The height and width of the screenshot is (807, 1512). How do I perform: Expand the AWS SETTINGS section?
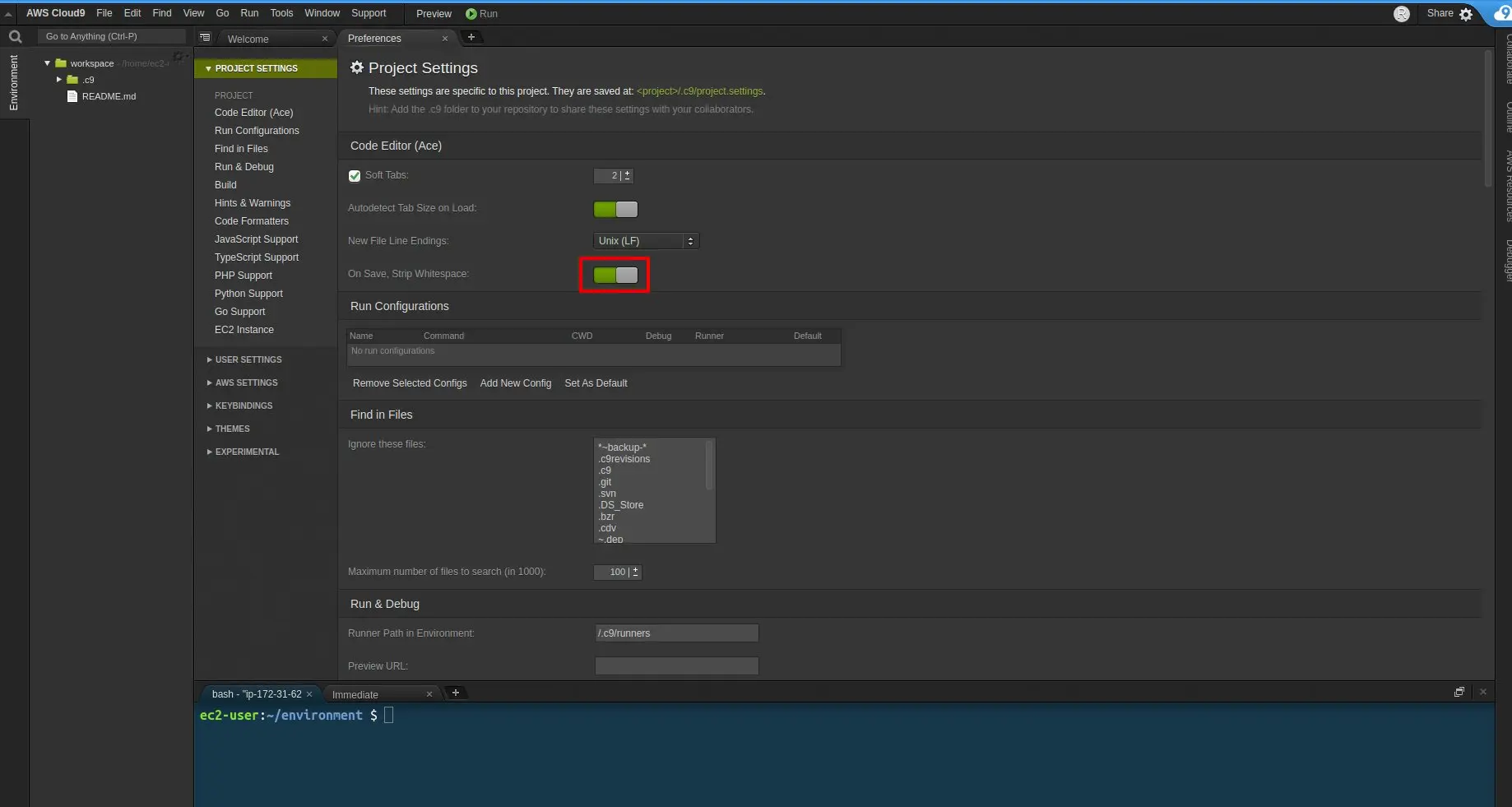[x=242, y=383]
